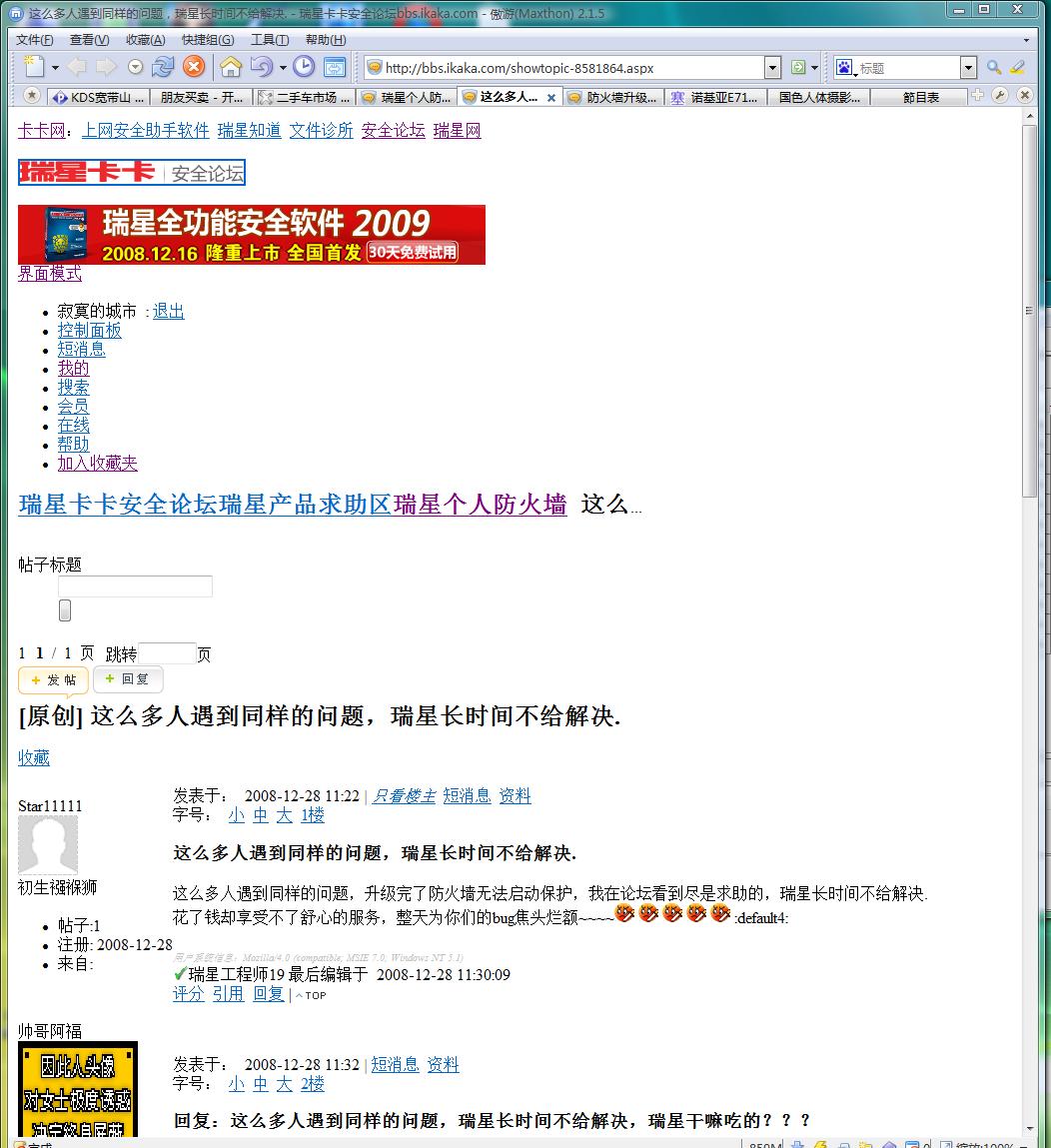Click the 瑞星卡卡 安全论坛 logo
This screenshot has height=1148, width=1051.
click(132, 173)
